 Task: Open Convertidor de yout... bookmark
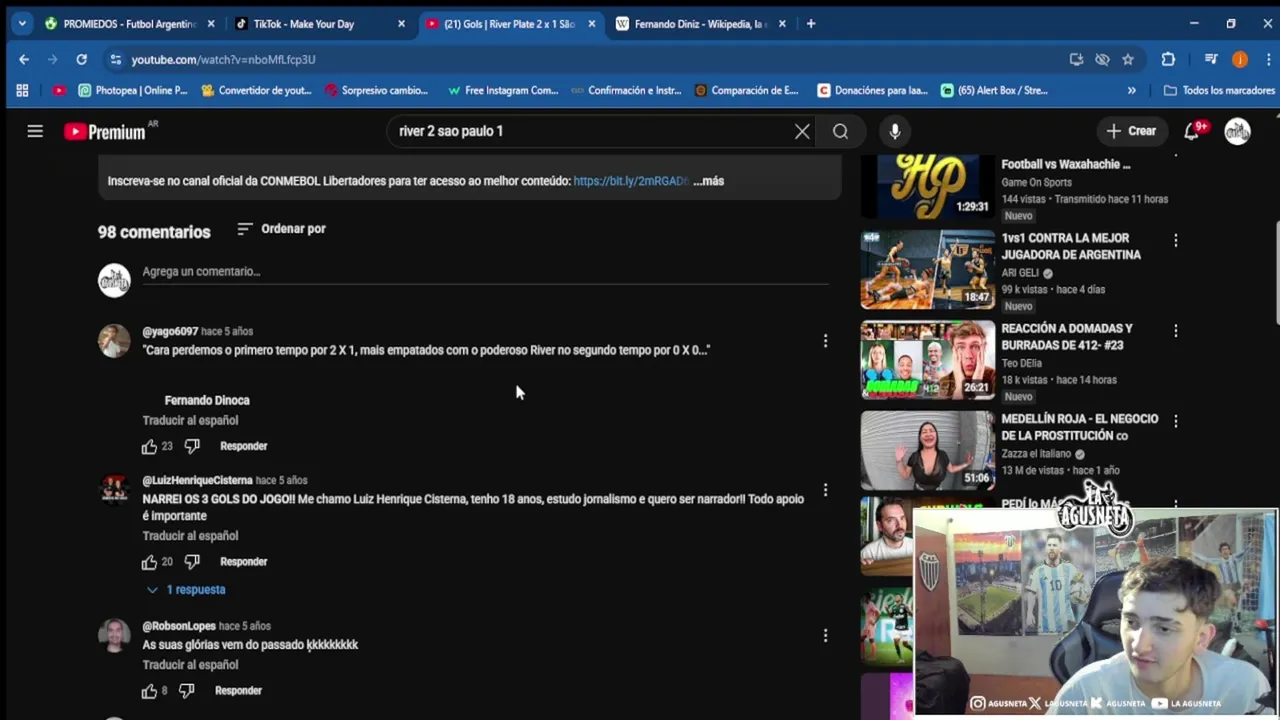pyautogui.click(x=257, y=90)
